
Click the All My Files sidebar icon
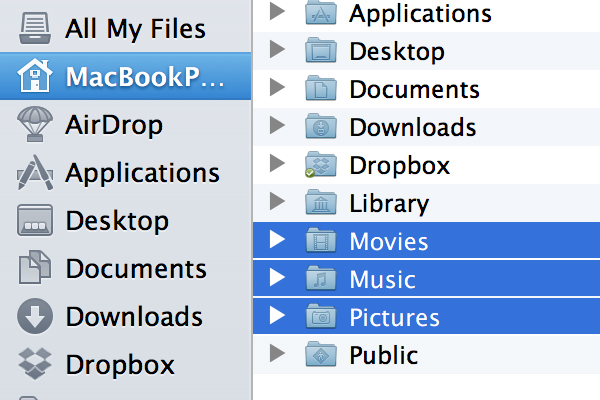pos(35,28)
